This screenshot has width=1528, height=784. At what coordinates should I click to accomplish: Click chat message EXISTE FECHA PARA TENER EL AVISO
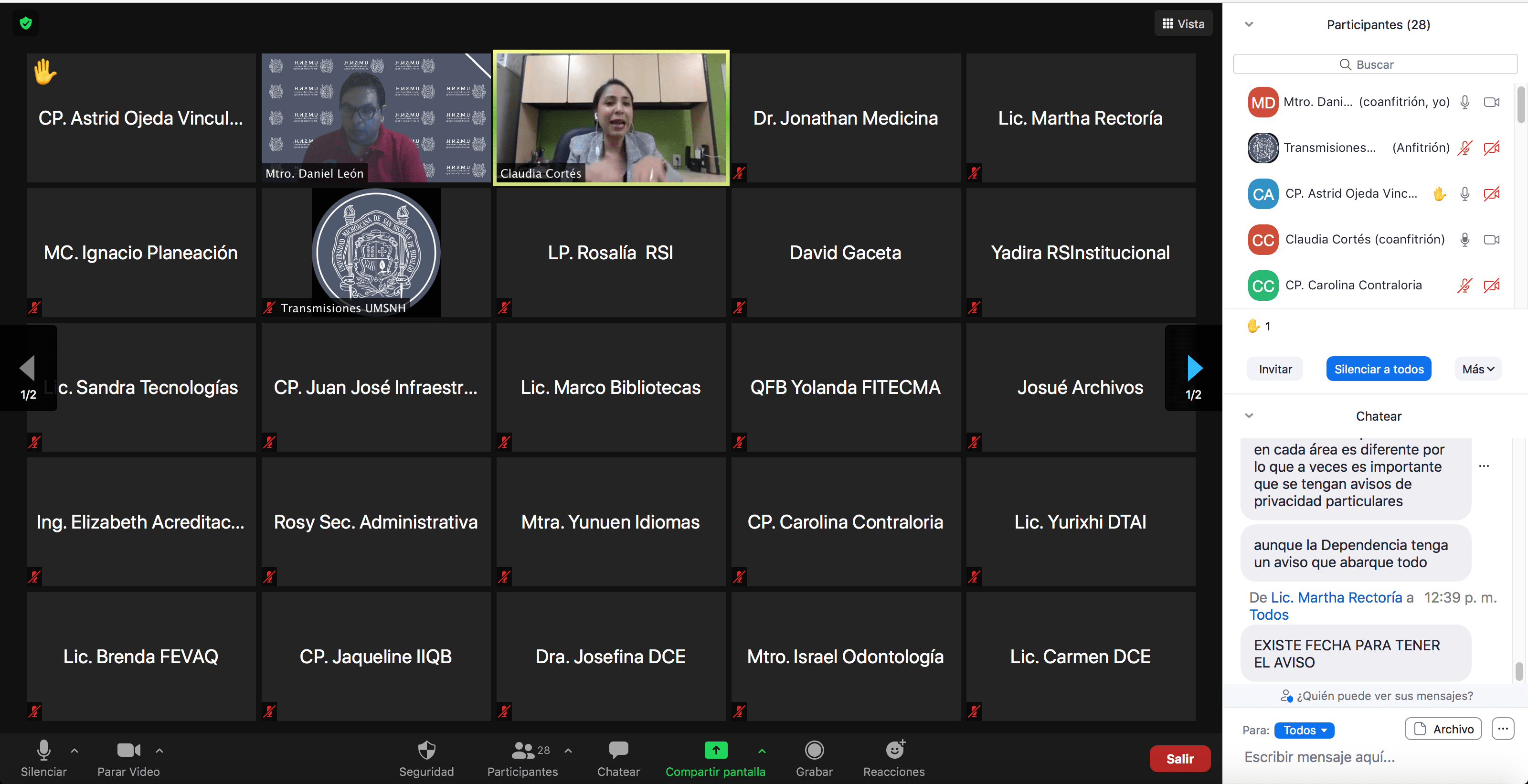[x=1356, y=654]
